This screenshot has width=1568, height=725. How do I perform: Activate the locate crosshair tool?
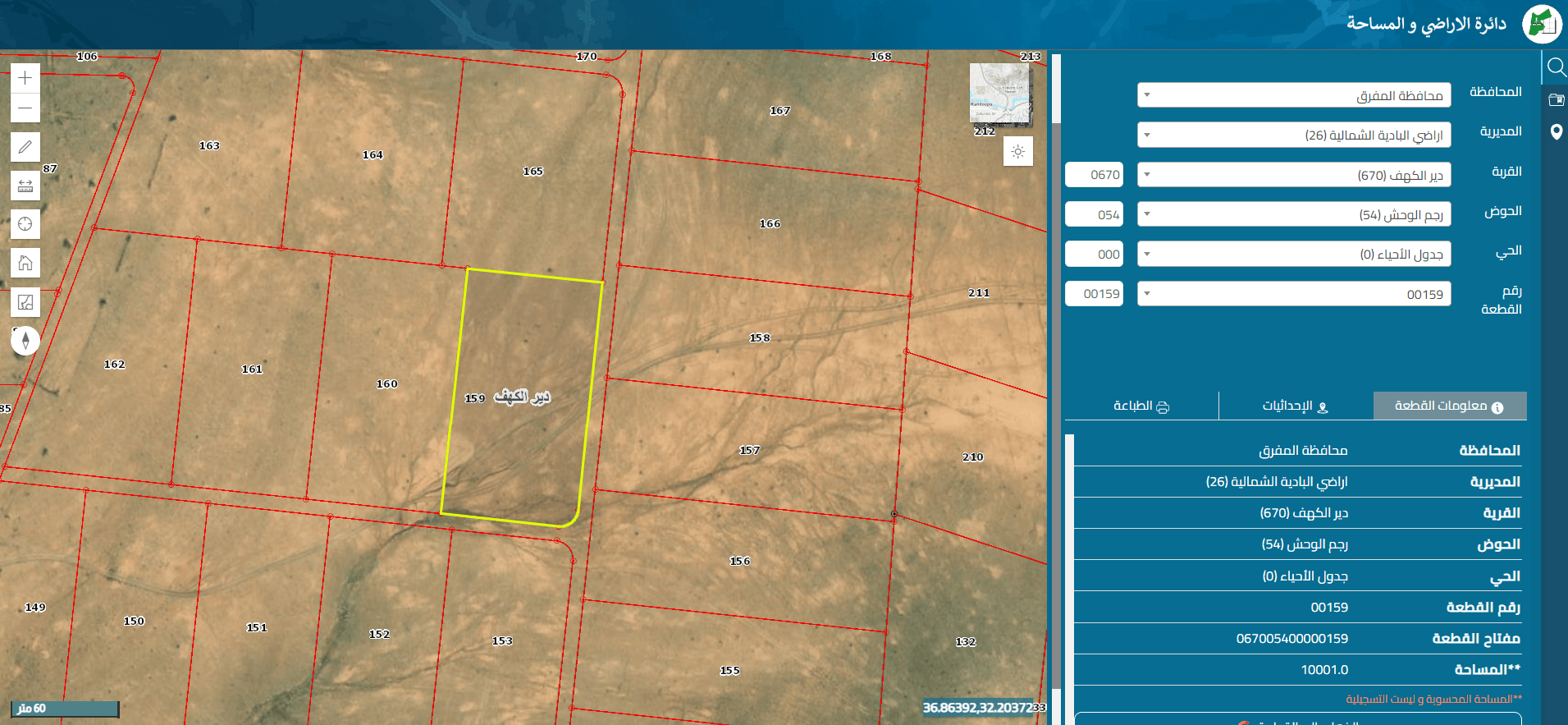click(x=25, y=224)
